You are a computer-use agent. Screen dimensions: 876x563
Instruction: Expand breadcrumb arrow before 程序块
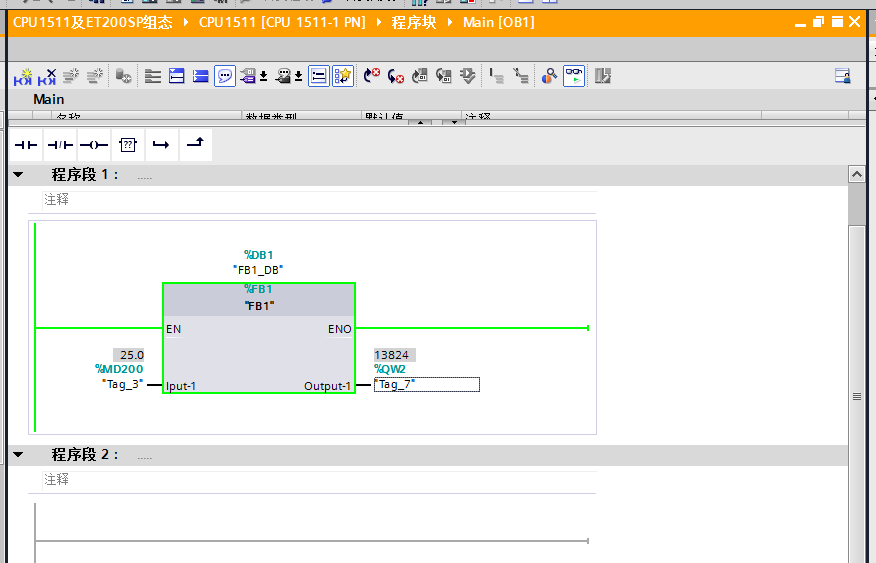coord(379,22)
